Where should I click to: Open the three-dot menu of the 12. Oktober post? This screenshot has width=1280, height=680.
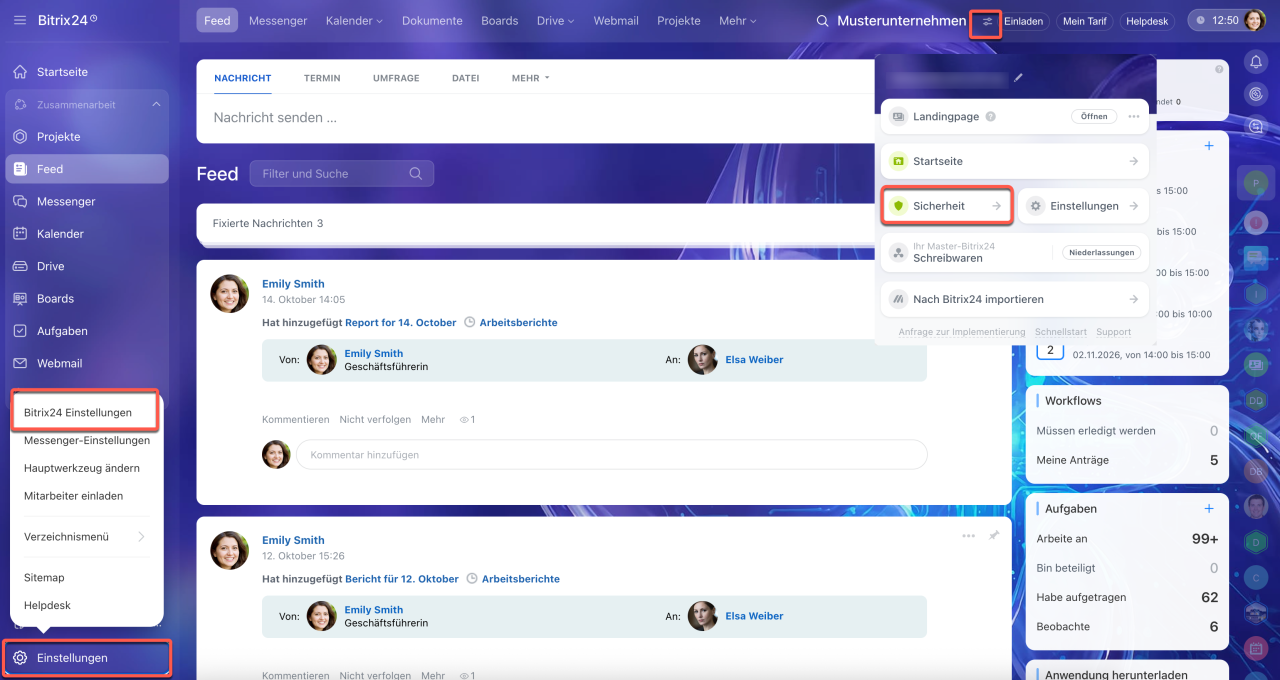click(968, 536)
